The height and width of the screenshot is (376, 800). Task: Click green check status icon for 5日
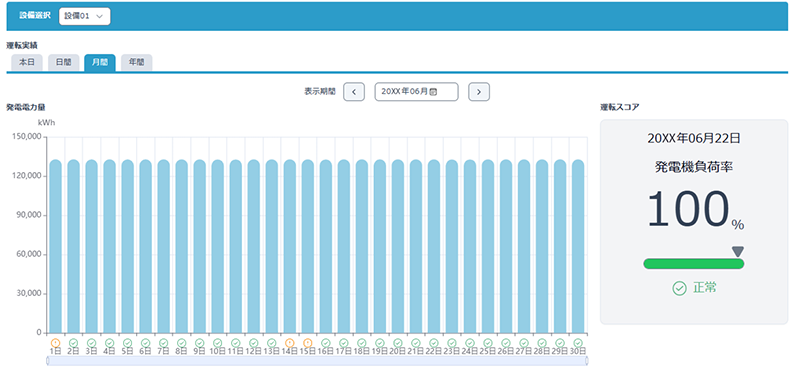coord(128,343)
